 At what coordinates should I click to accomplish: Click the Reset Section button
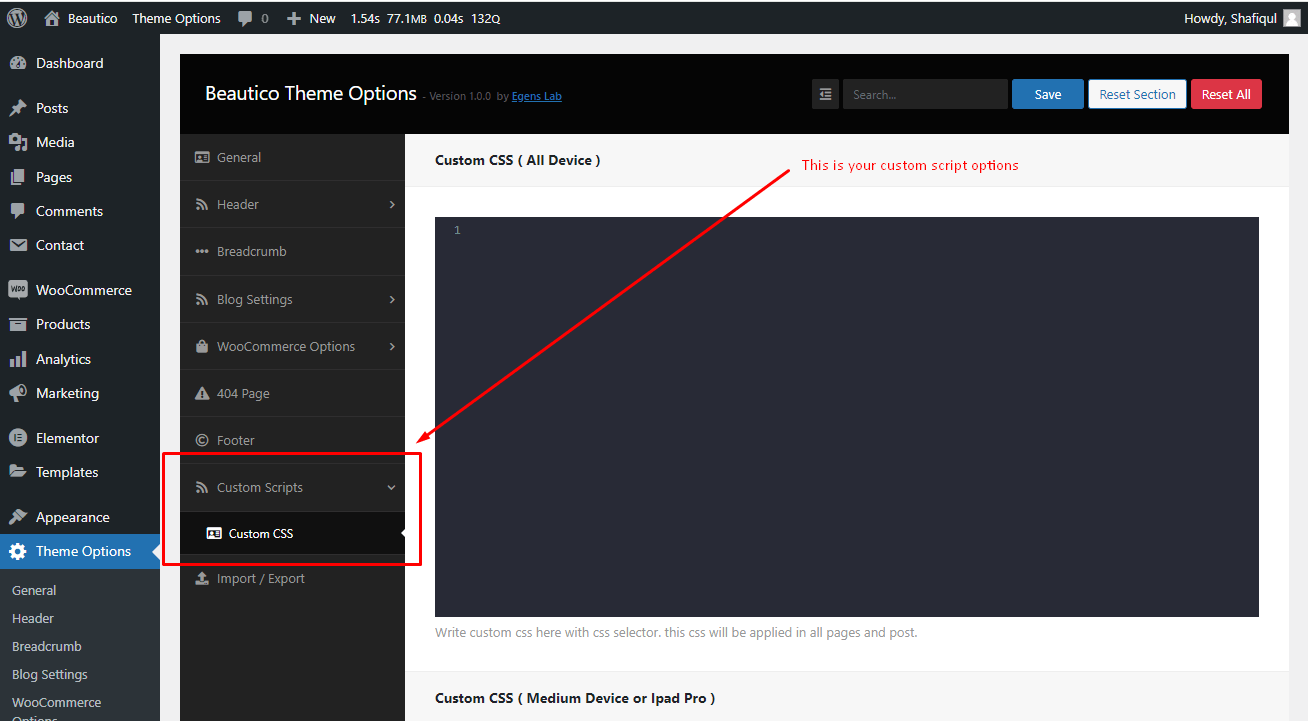pyautogui.click(x=1138, y=94)
